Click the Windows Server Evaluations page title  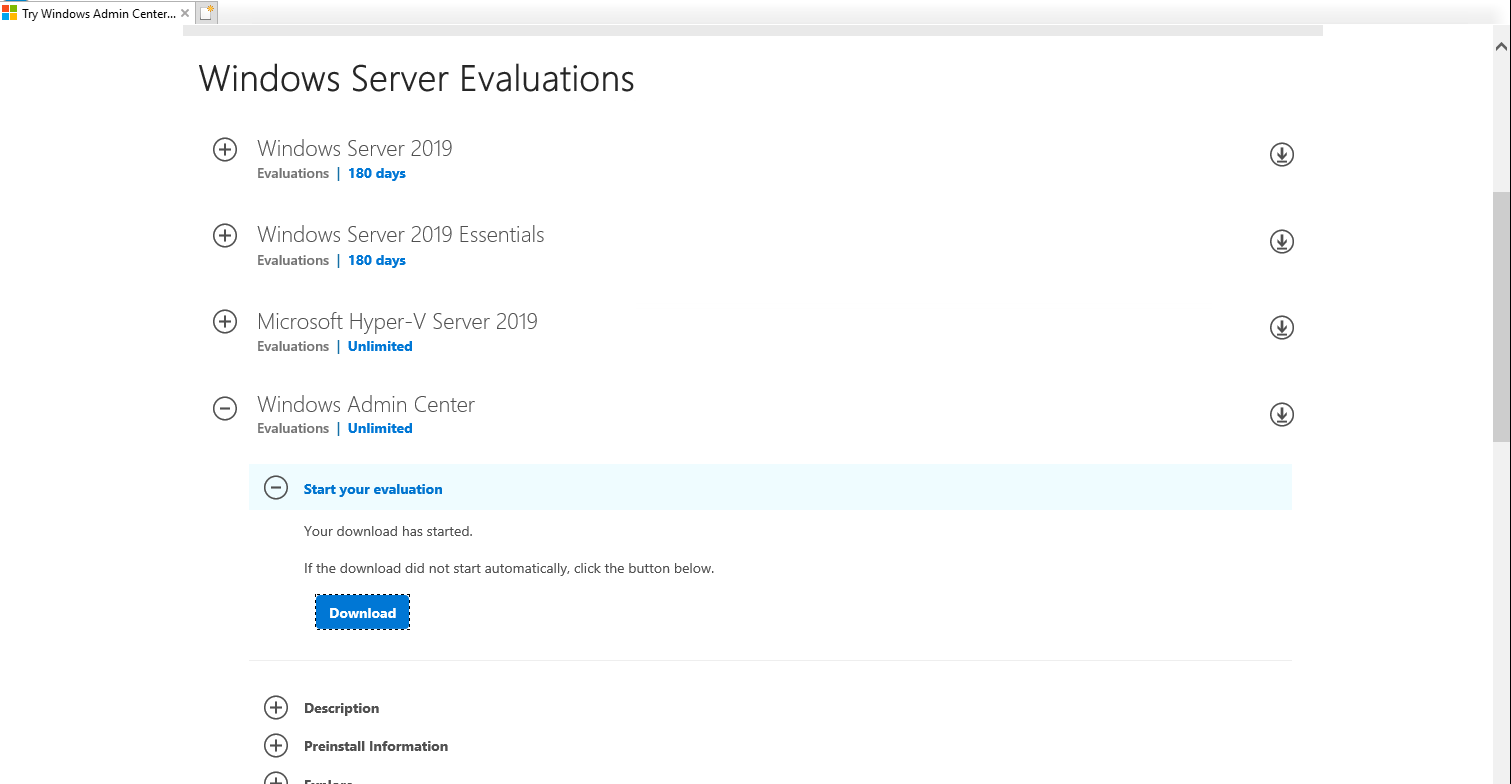[x=416, y=78]
